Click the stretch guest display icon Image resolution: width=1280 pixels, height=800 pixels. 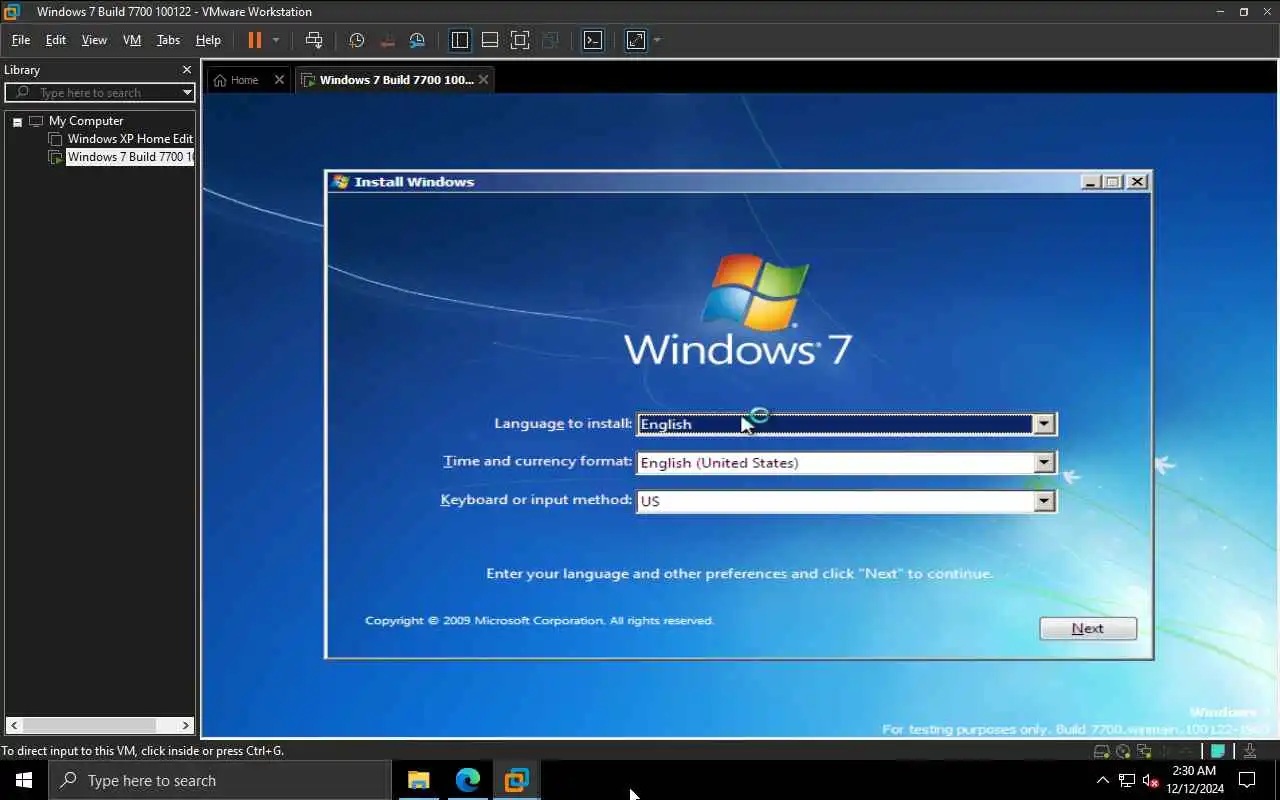pos(636,40)
